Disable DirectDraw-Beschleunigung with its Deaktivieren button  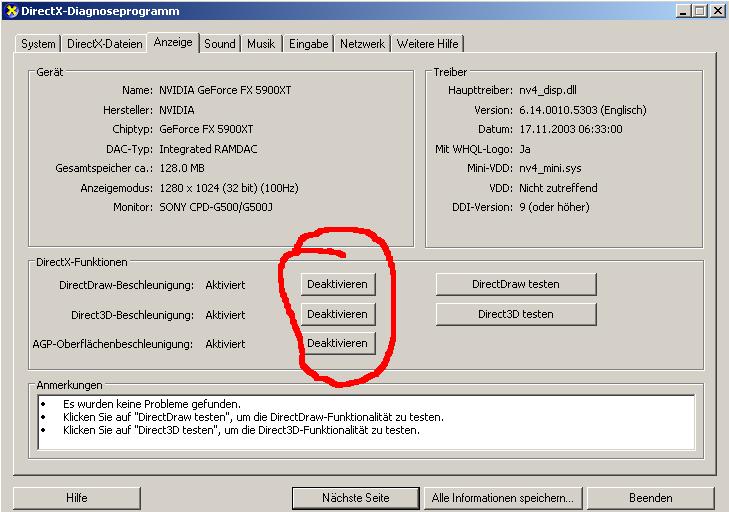[337, 284]
